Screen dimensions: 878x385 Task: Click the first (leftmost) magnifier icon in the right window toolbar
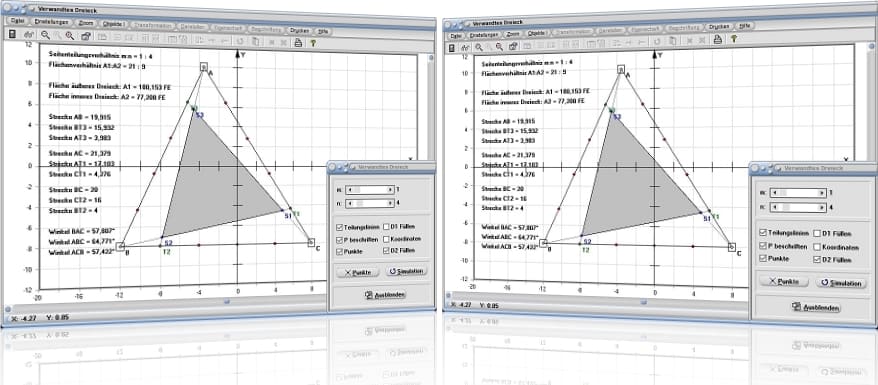(479, 47)
